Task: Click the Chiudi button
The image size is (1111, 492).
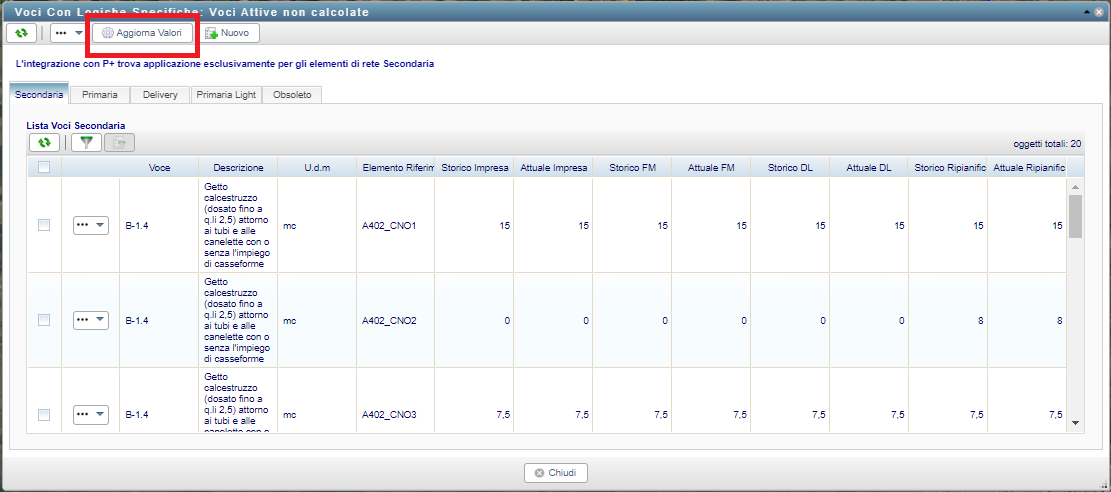Action: pos(556,473)
